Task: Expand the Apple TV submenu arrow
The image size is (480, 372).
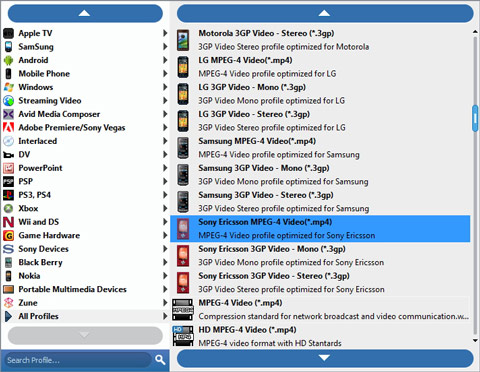Action: coord(165,33)
